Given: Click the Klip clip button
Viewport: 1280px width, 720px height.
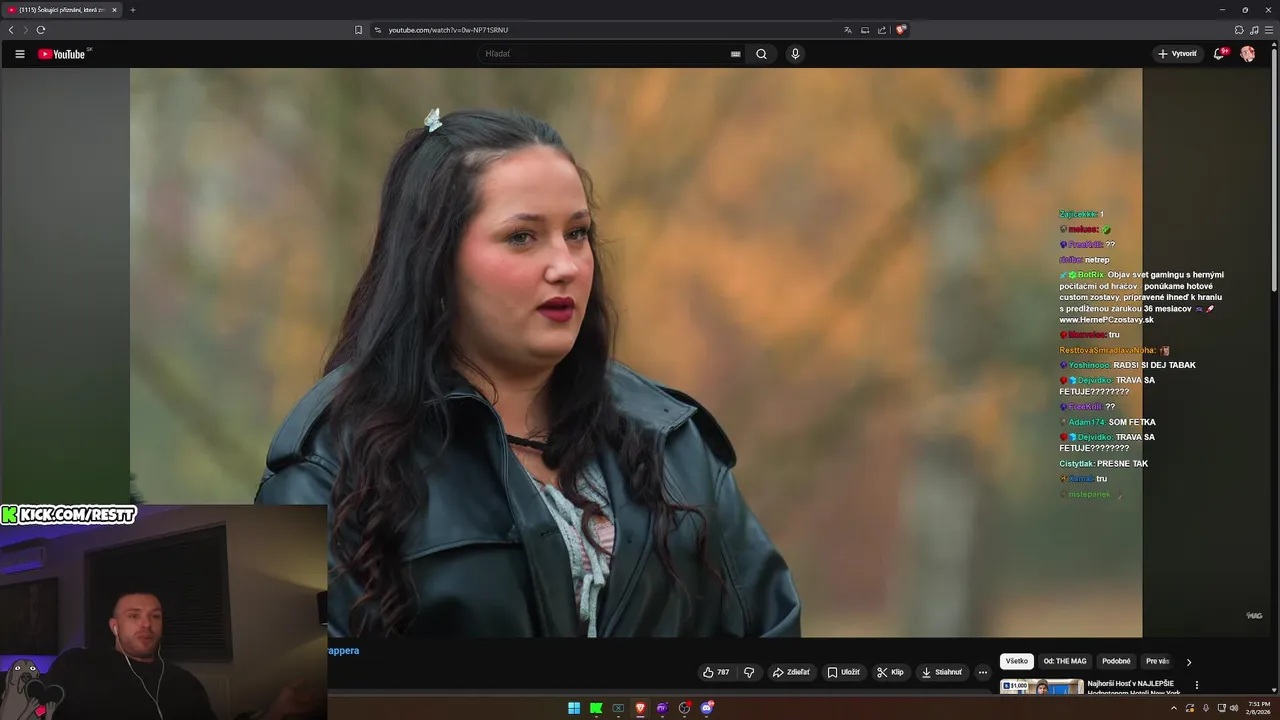Looking at the screenshot, I should click(890, 672).
